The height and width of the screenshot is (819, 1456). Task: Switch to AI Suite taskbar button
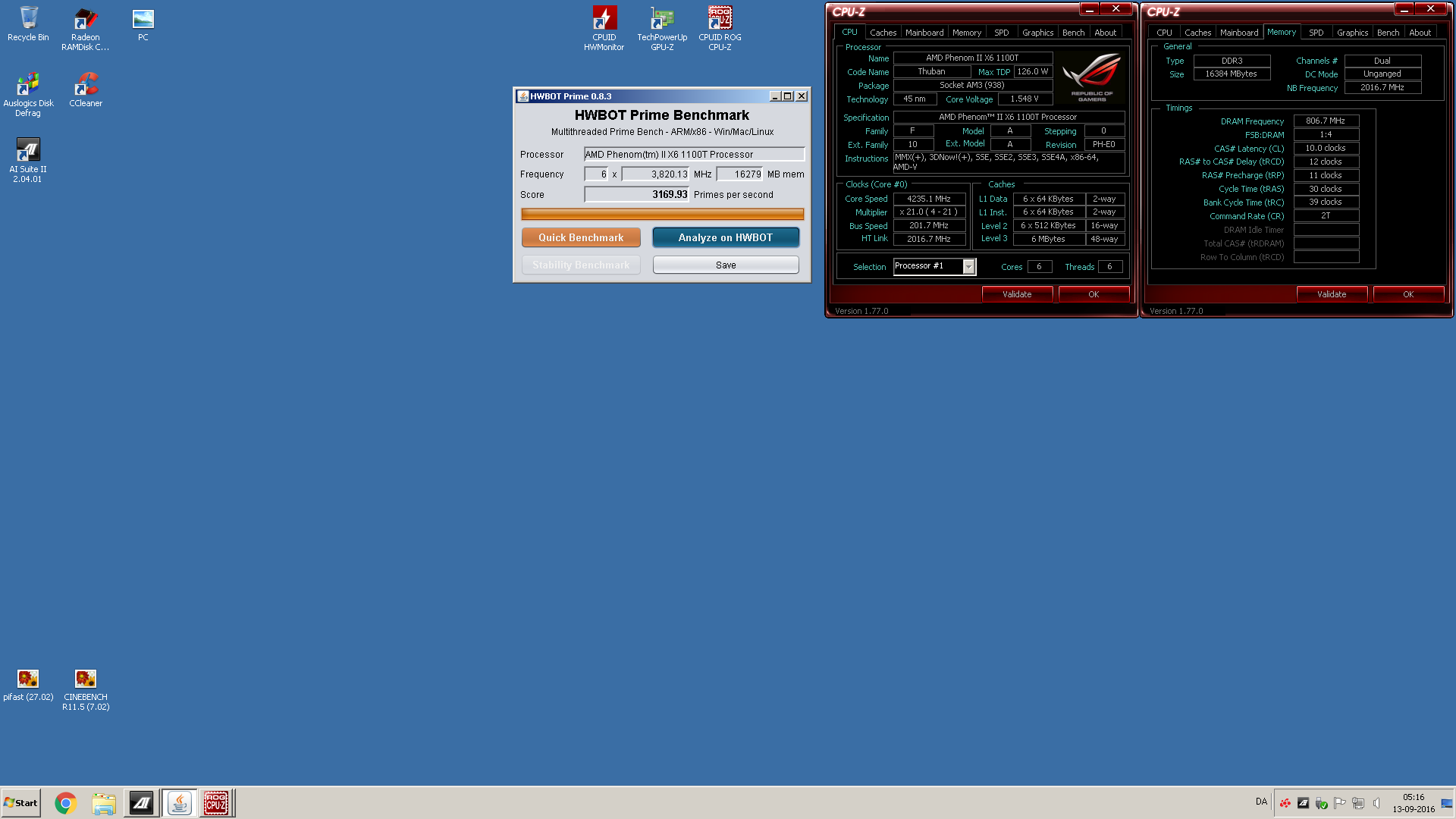[141, 803]
